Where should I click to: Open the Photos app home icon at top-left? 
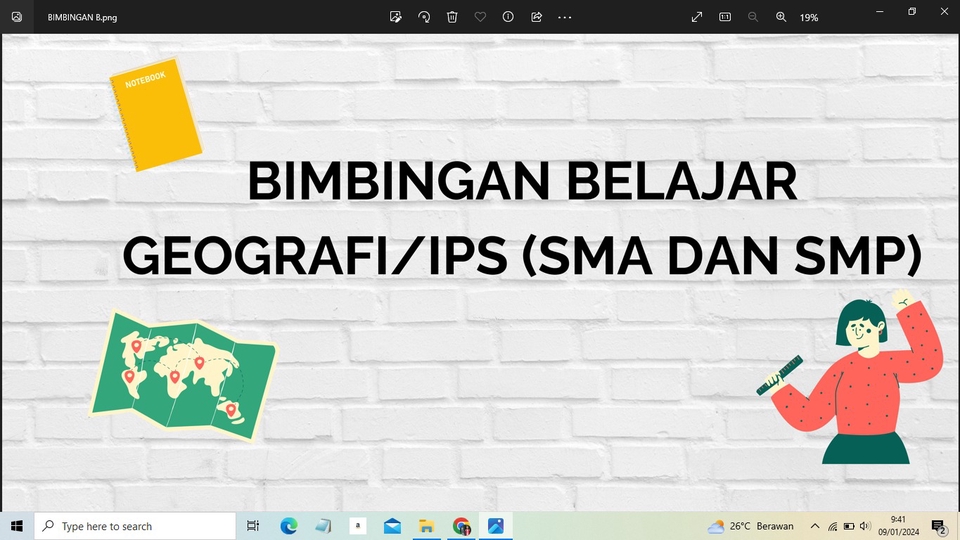click(x=17, y=17)
